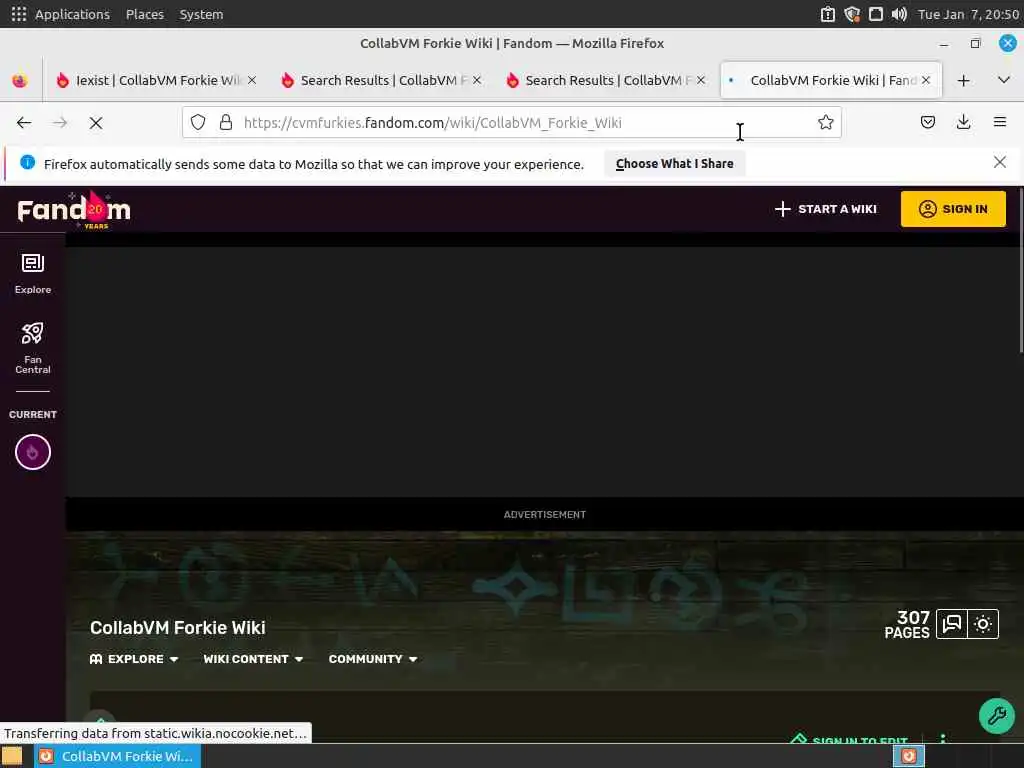Select the current wiki flame icon
This screenshot has height=768, width=1024.
pos(33,452)
